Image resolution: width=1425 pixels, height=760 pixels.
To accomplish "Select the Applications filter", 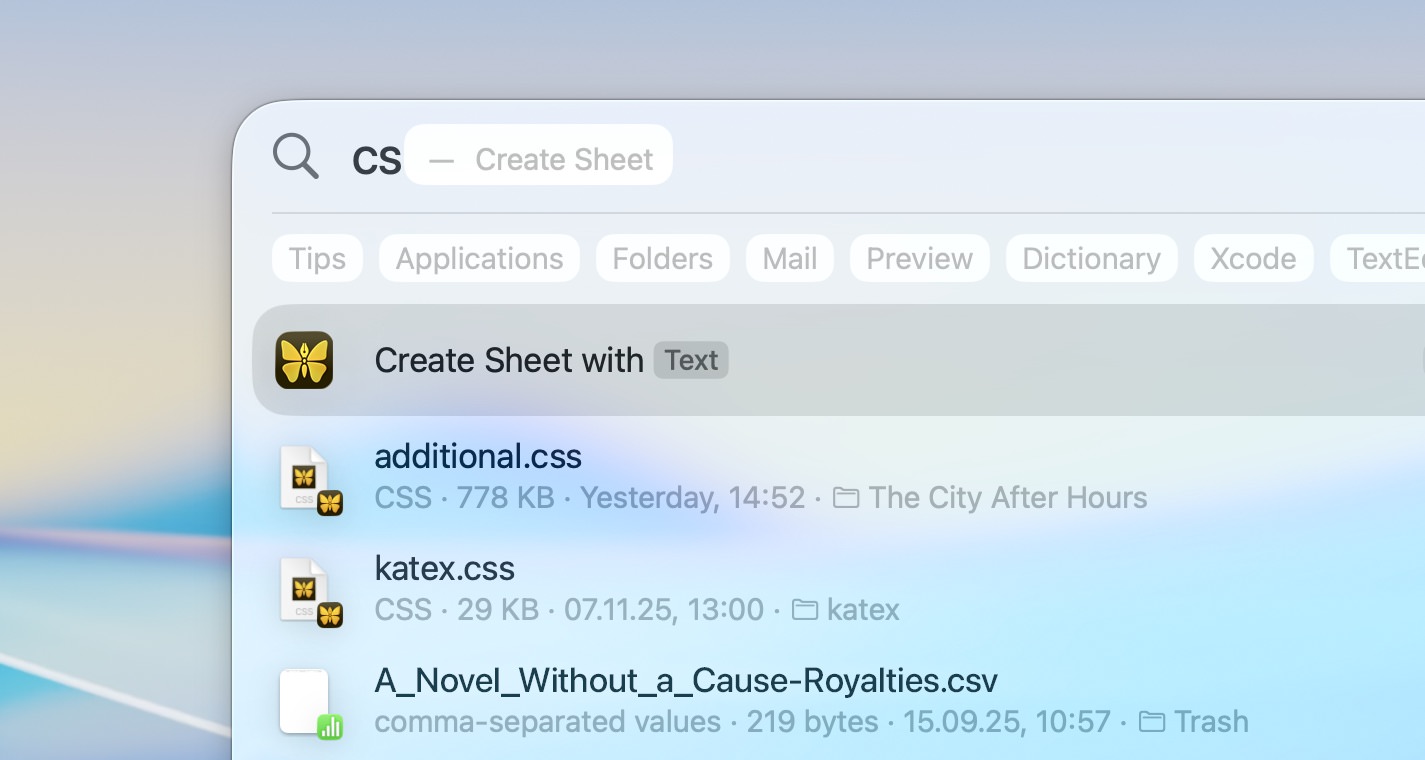I will pos(478,258).
